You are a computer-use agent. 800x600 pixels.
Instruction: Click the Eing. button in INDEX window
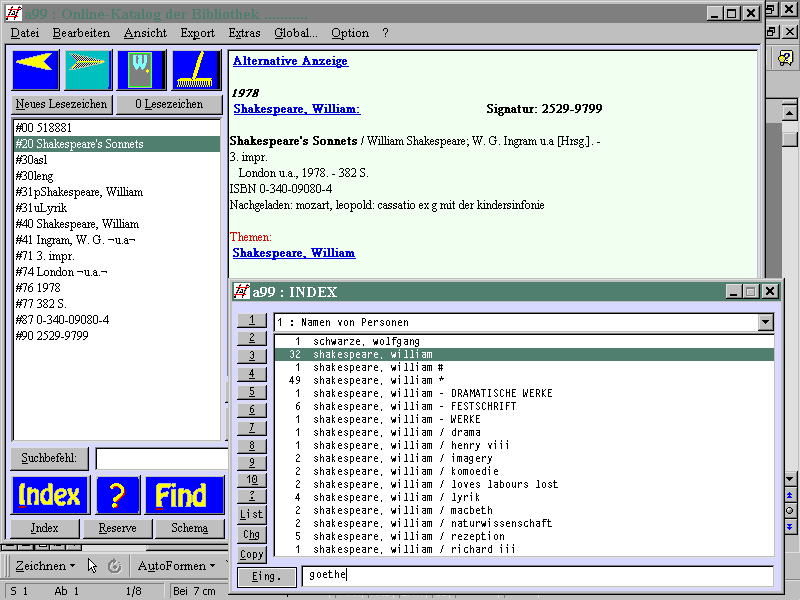pyautogui.click(x=266, y=577)
